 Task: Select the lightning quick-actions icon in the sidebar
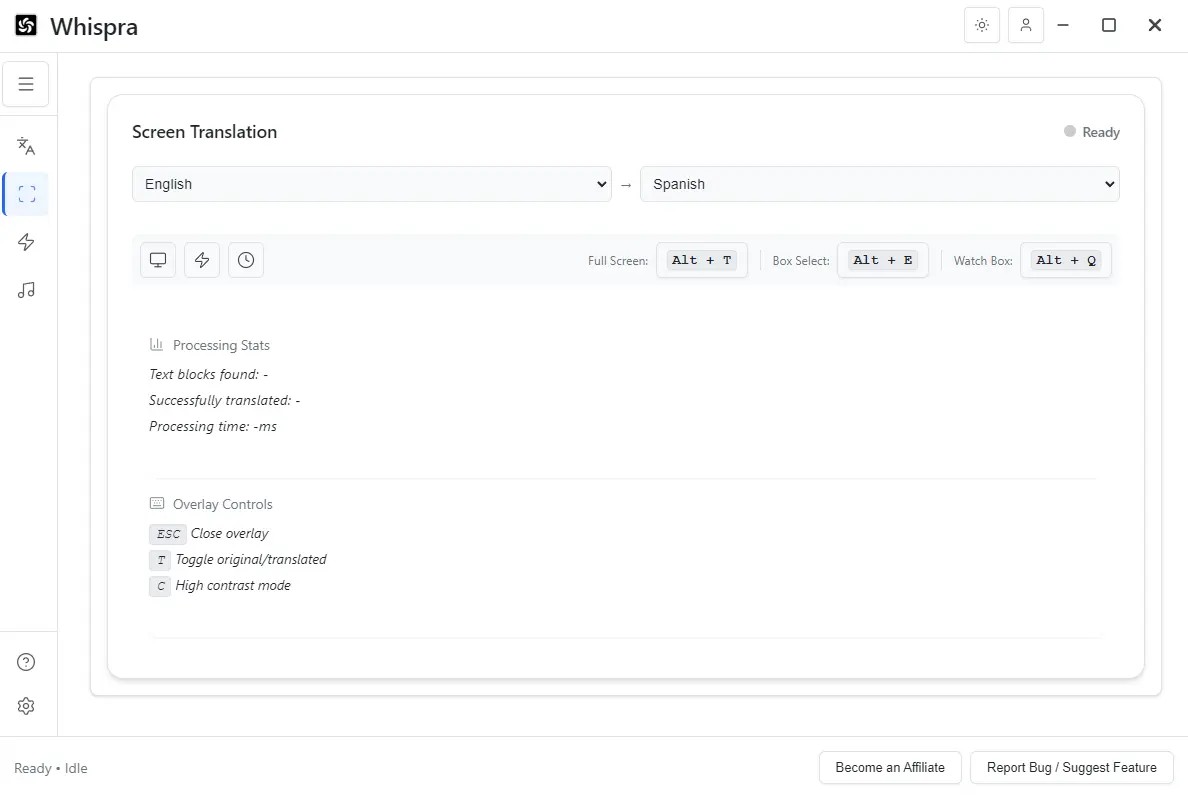pyautogui.click(x=26, y=242)
